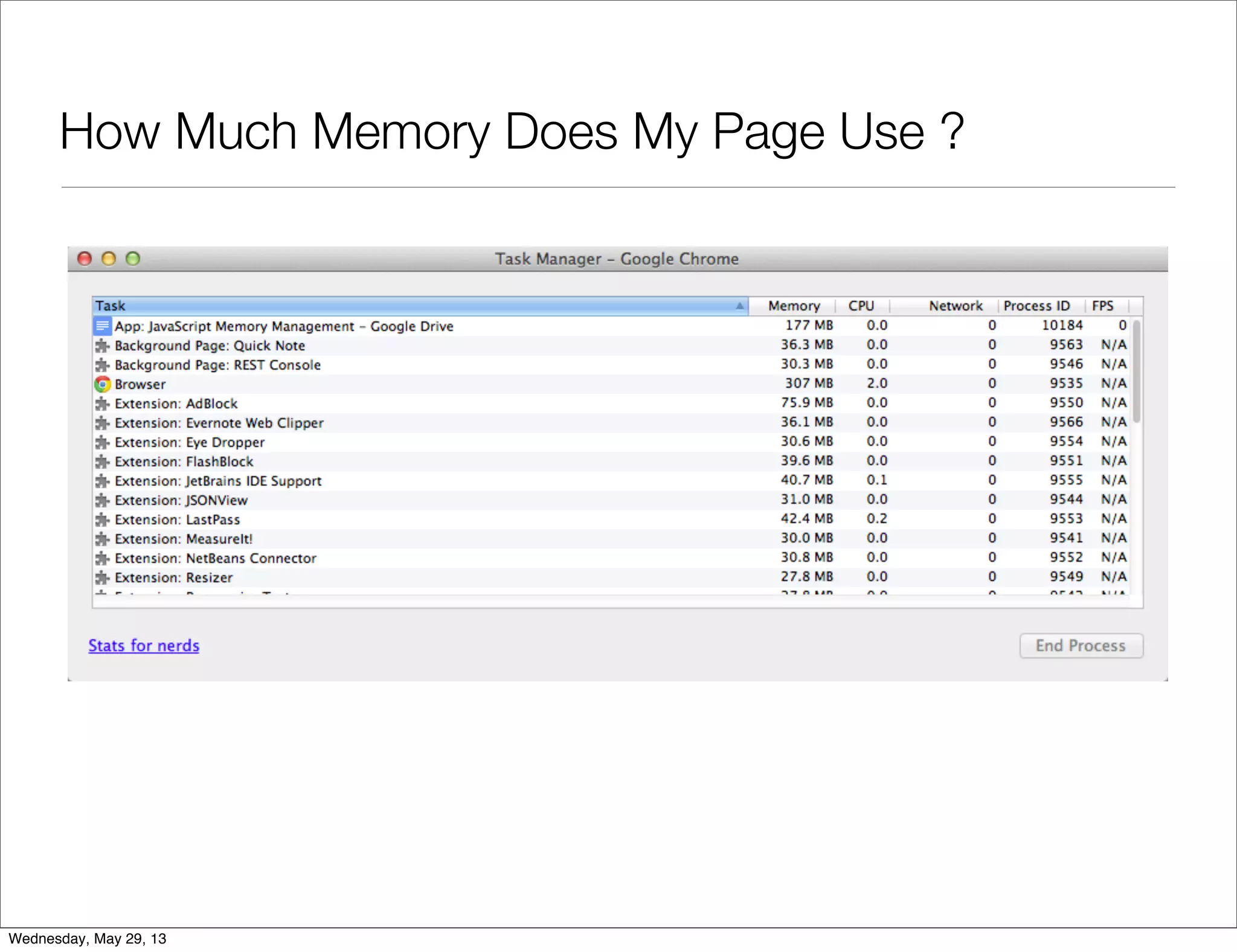Select the Extension: AdBlock row
Screen dimensions: 1237x952
pyautogui.click(x=611, y=404)
